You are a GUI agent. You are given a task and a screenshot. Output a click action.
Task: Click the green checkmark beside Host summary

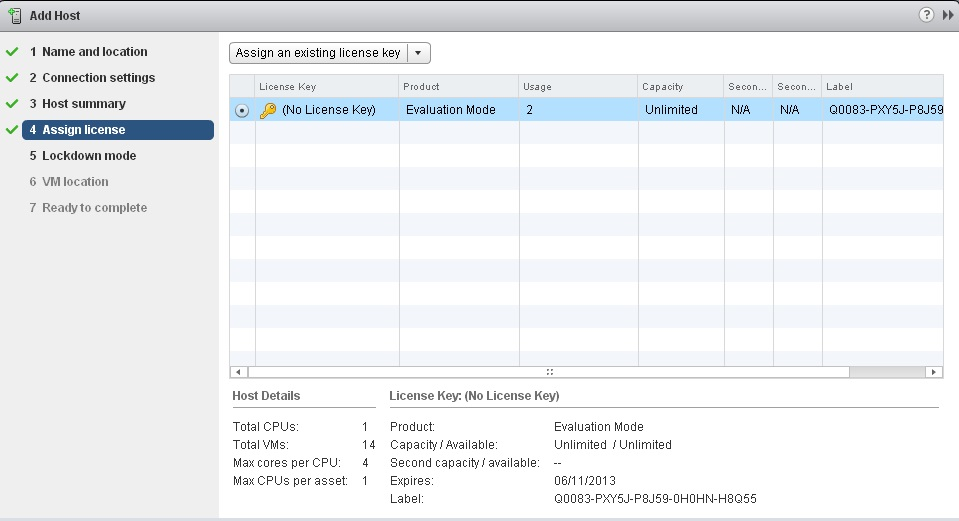12,104
